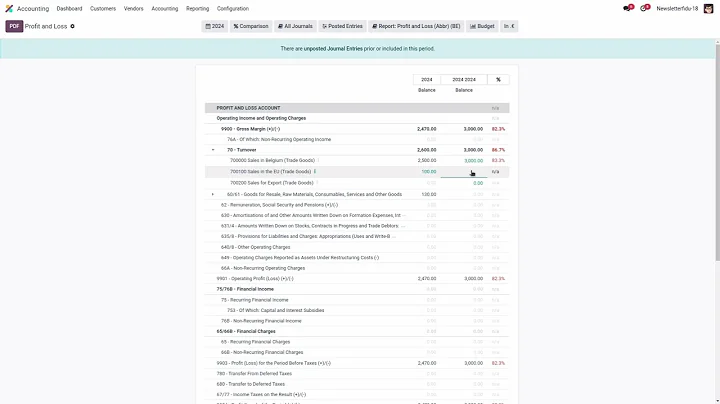Open the Budget filter dropdown
Image resolution: width=720 pixels, height=404 pixels.
482,26
